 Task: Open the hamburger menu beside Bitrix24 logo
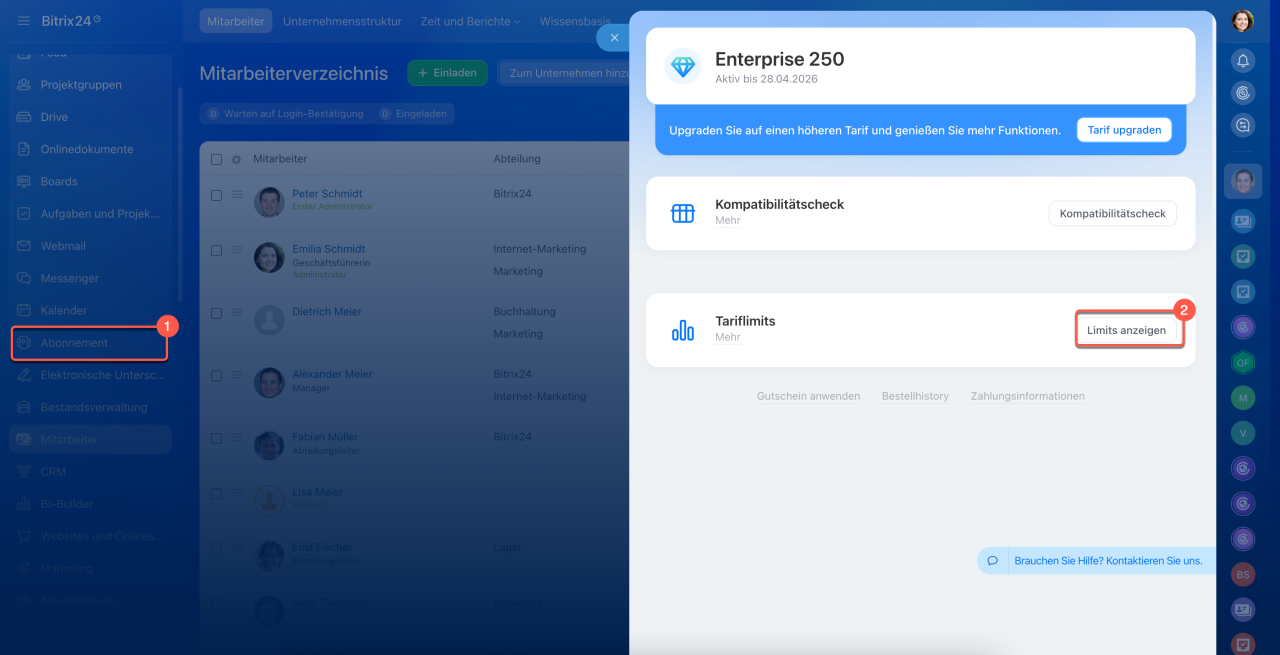24,21
